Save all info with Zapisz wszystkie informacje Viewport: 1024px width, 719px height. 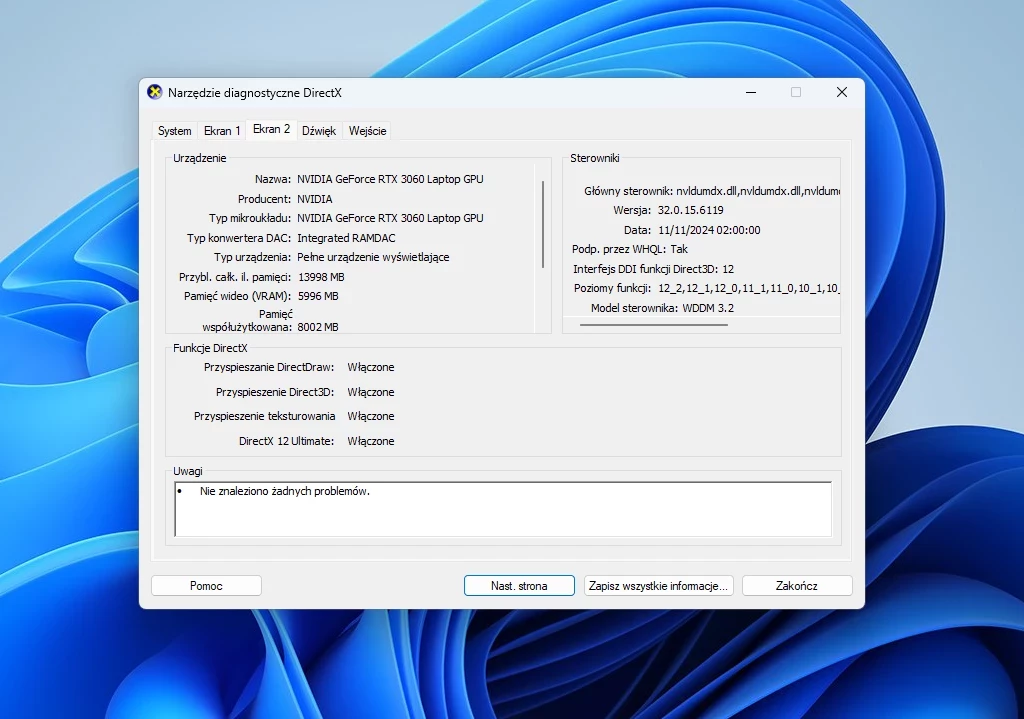click(659, 586)
